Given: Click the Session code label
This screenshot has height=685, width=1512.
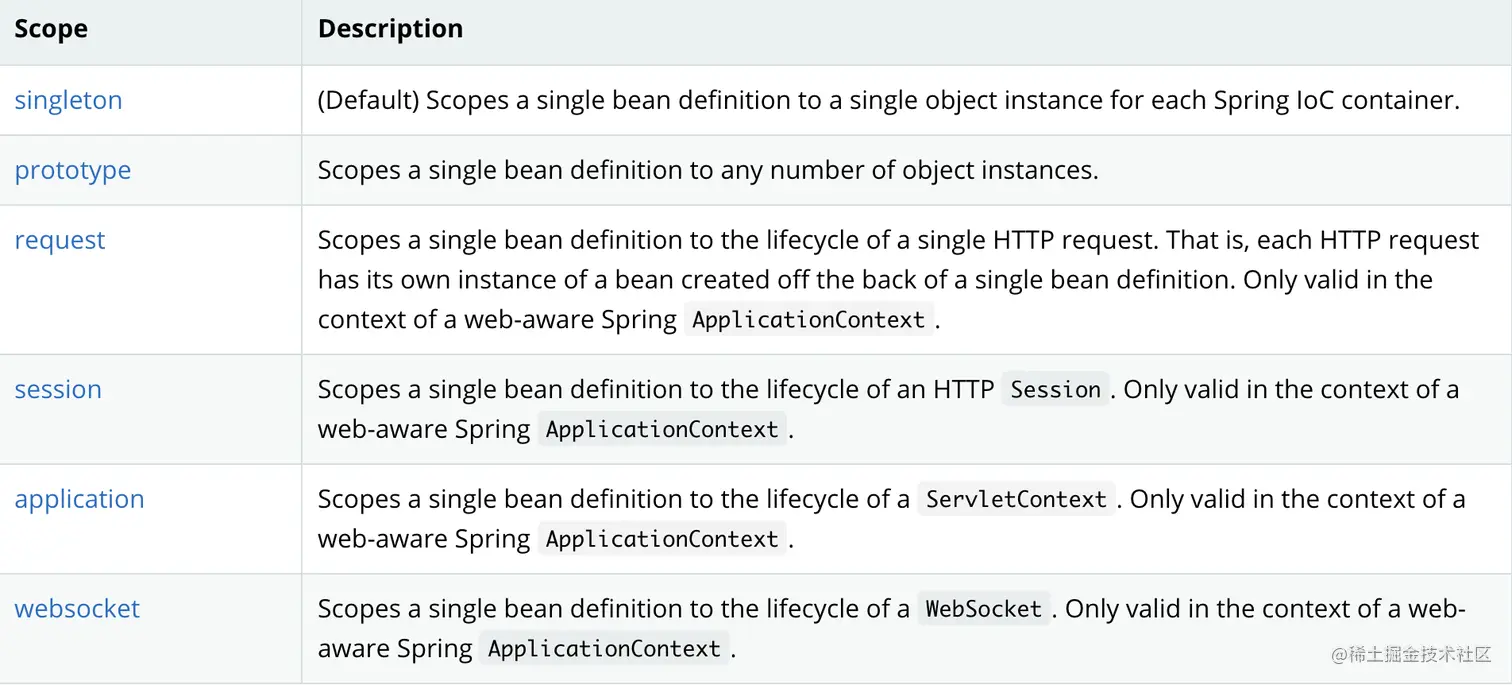Looking at the screenshot, I should (1055, 390).
